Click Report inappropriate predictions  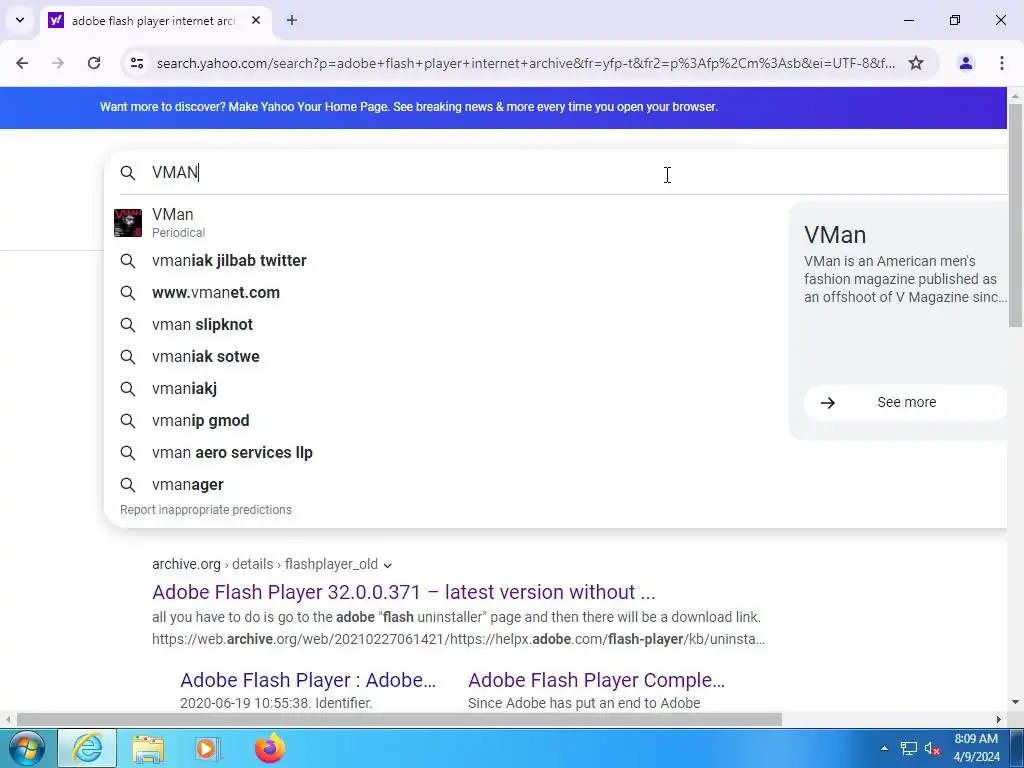point(206,509)
